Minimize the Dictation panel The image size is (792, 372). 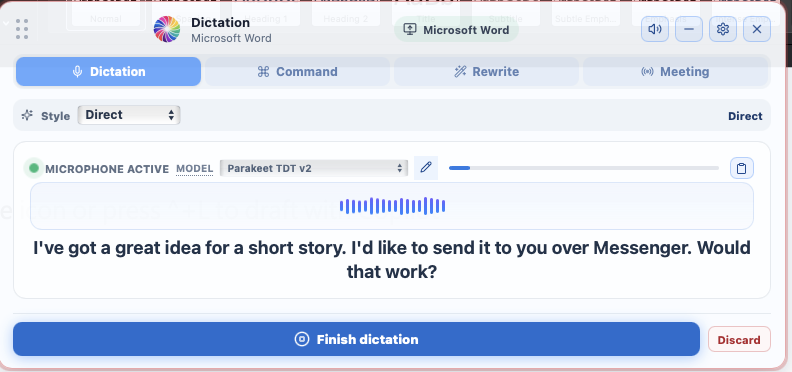tap(689, 29)
